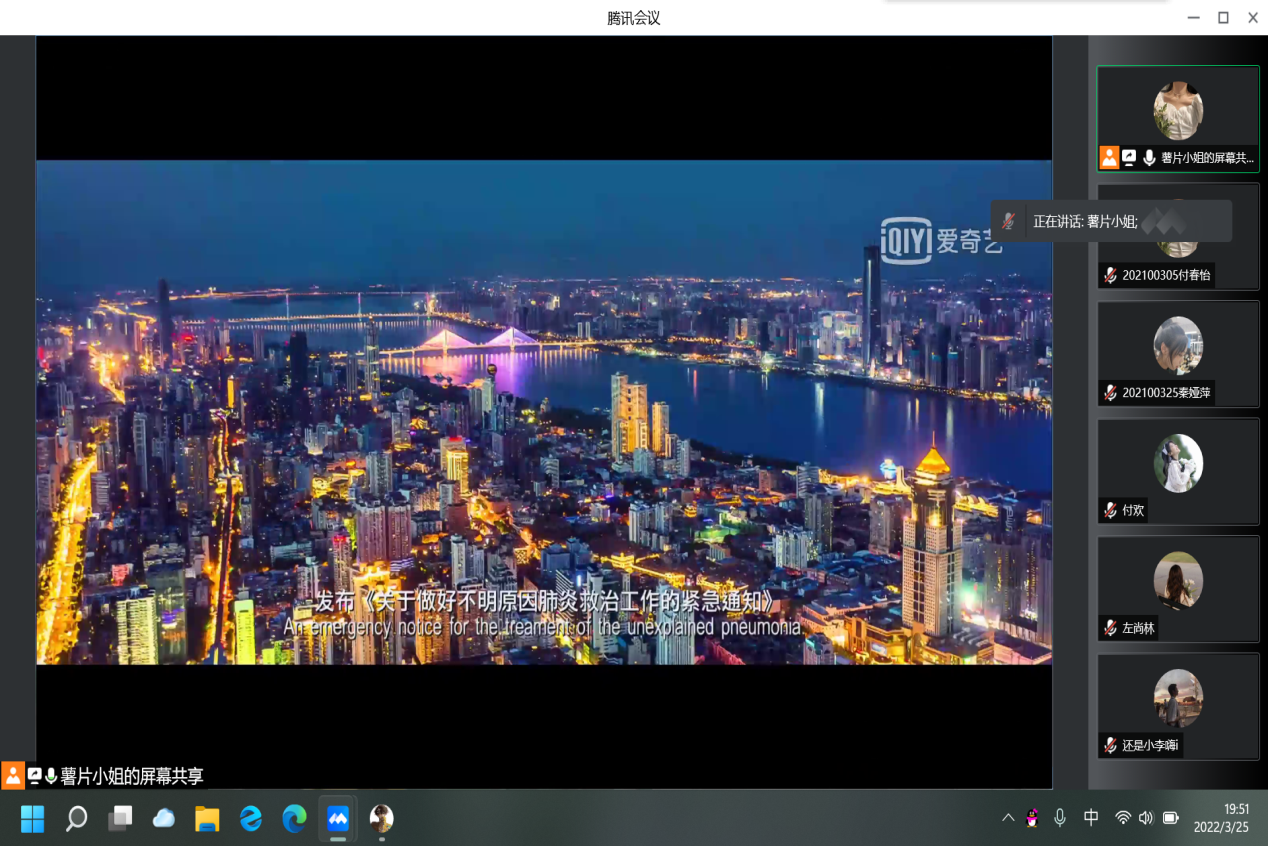Image resolution: width=1268 pixels, height=846 pixels.
Task: Click muted mic icon beside 202100325秦娅萍
Action: 1110,393
